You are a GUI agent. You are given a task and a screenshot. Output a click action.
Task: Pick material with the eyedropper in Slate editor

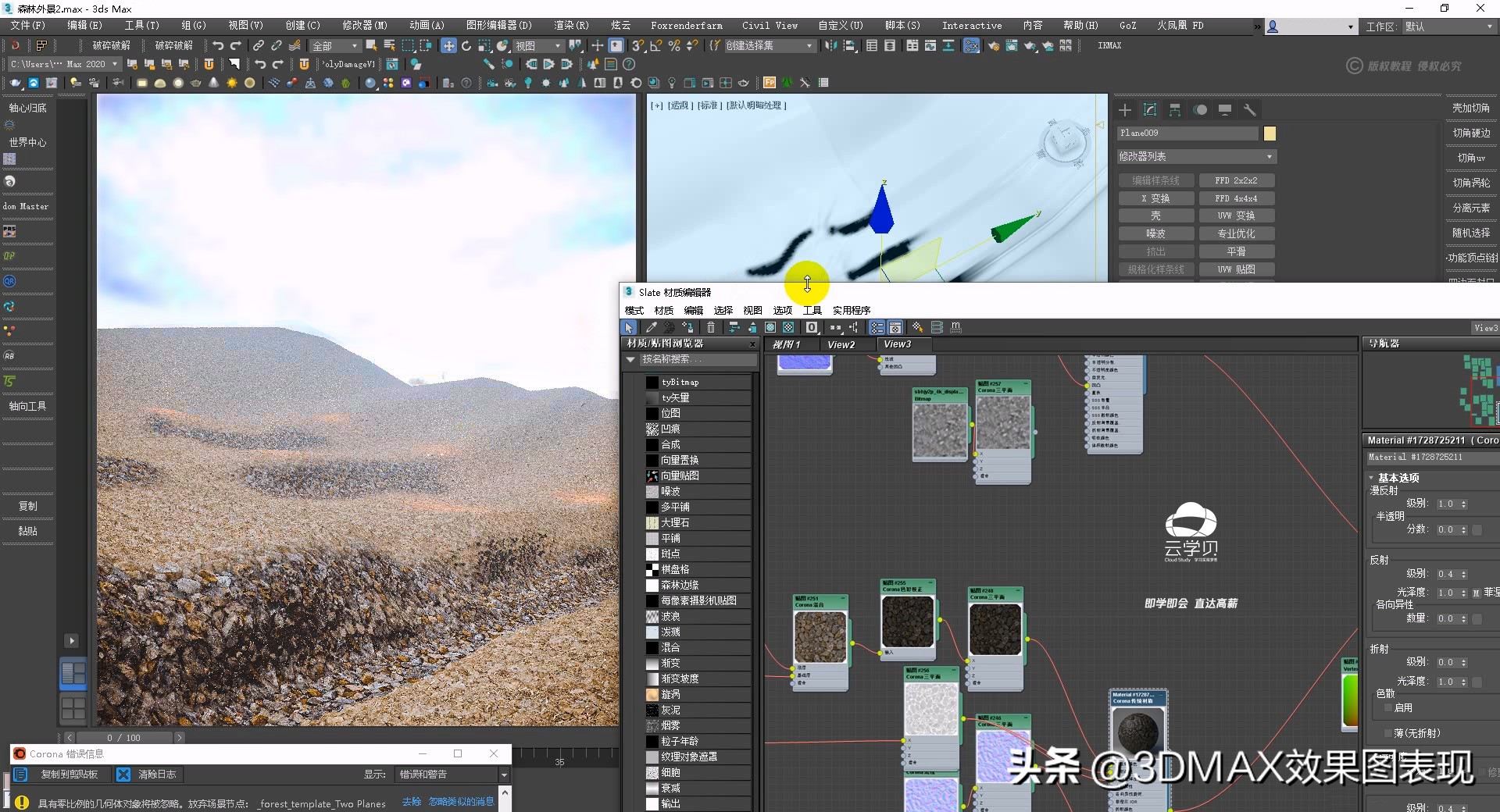(x=652, y=328)
